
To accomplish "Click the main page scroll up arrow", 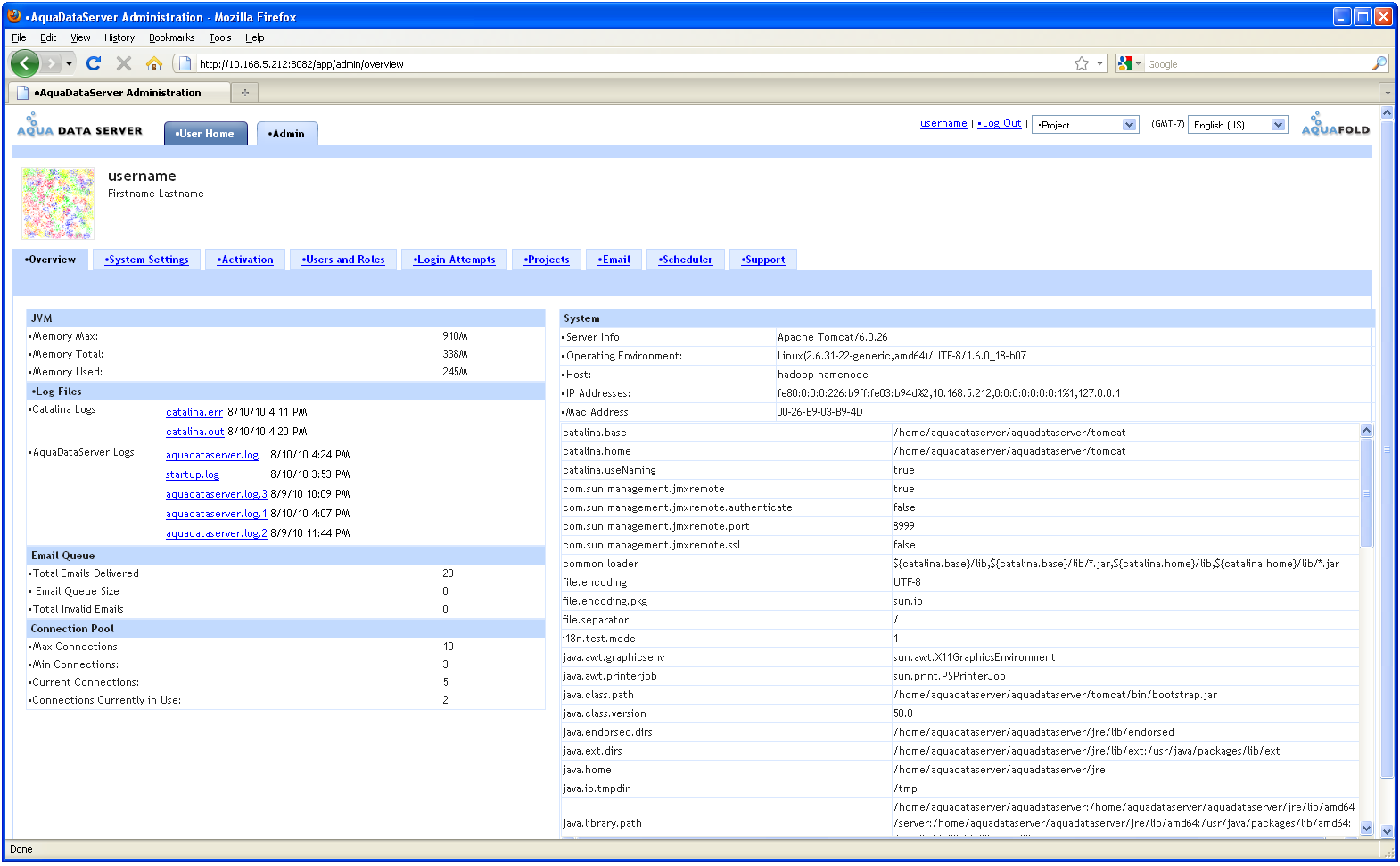I will coord(1387,113).
